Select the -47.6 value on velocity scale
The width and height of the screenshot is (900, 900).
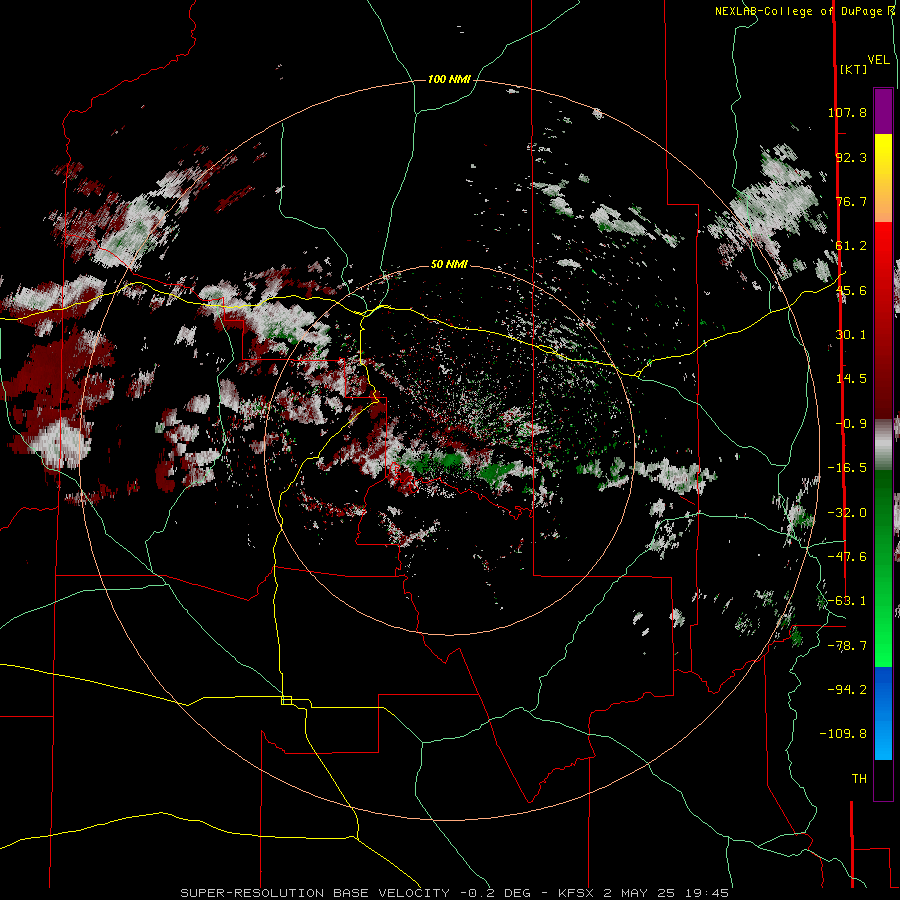(847, 557)
